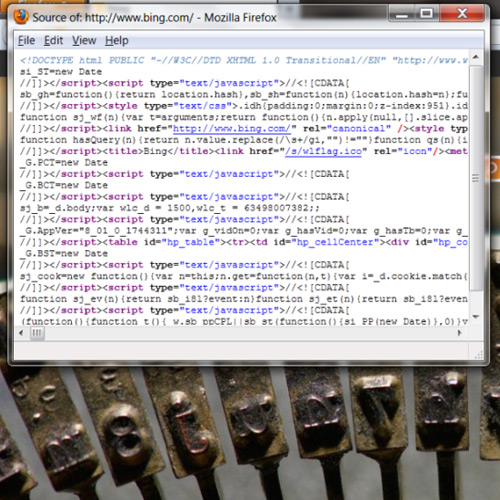
Task: Open the Edit menu
Action: [53, 41]
